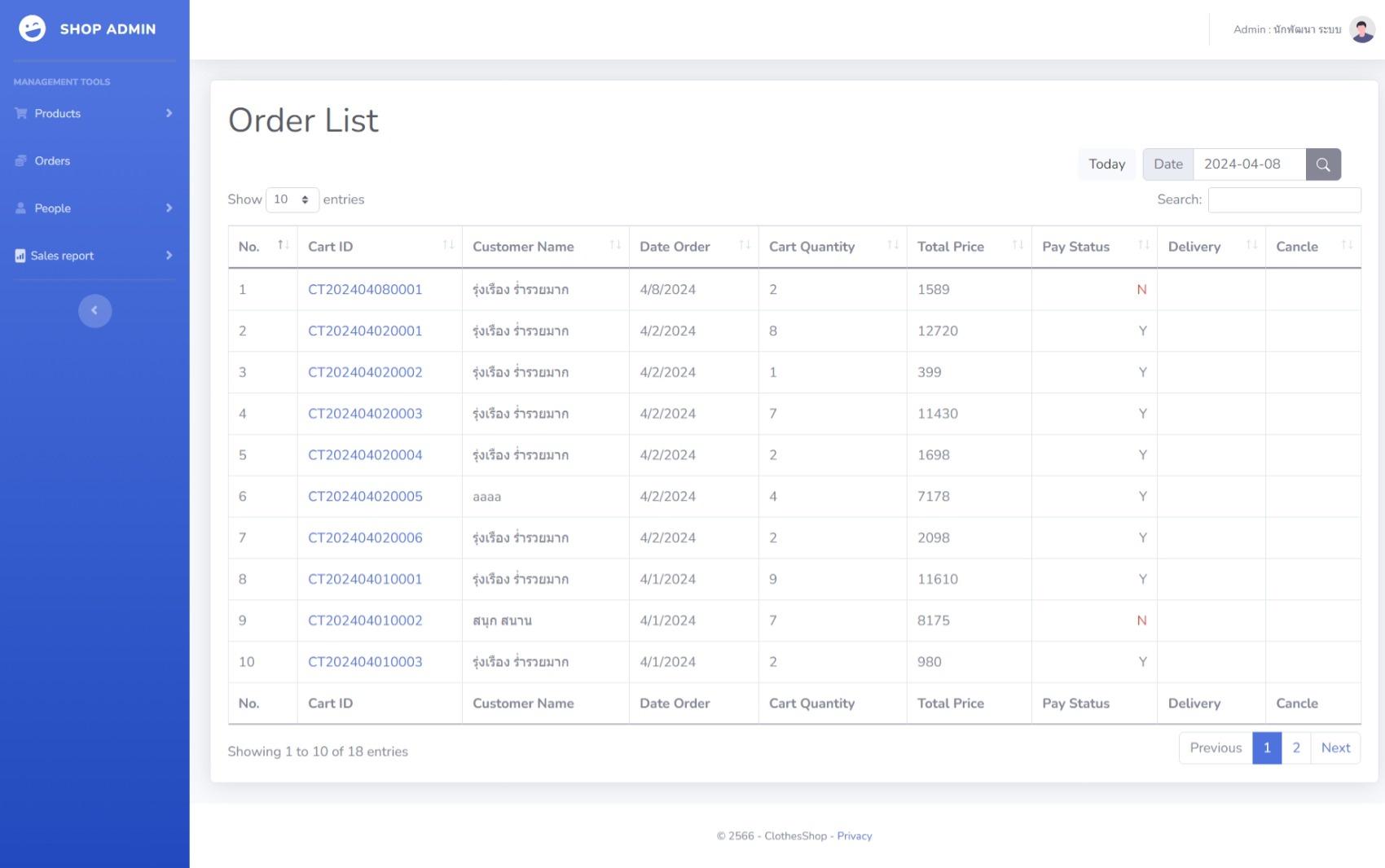This screenshot has height=868, width=1385.
Task: Click the People icon in sidebar
Action: [20, 208]
